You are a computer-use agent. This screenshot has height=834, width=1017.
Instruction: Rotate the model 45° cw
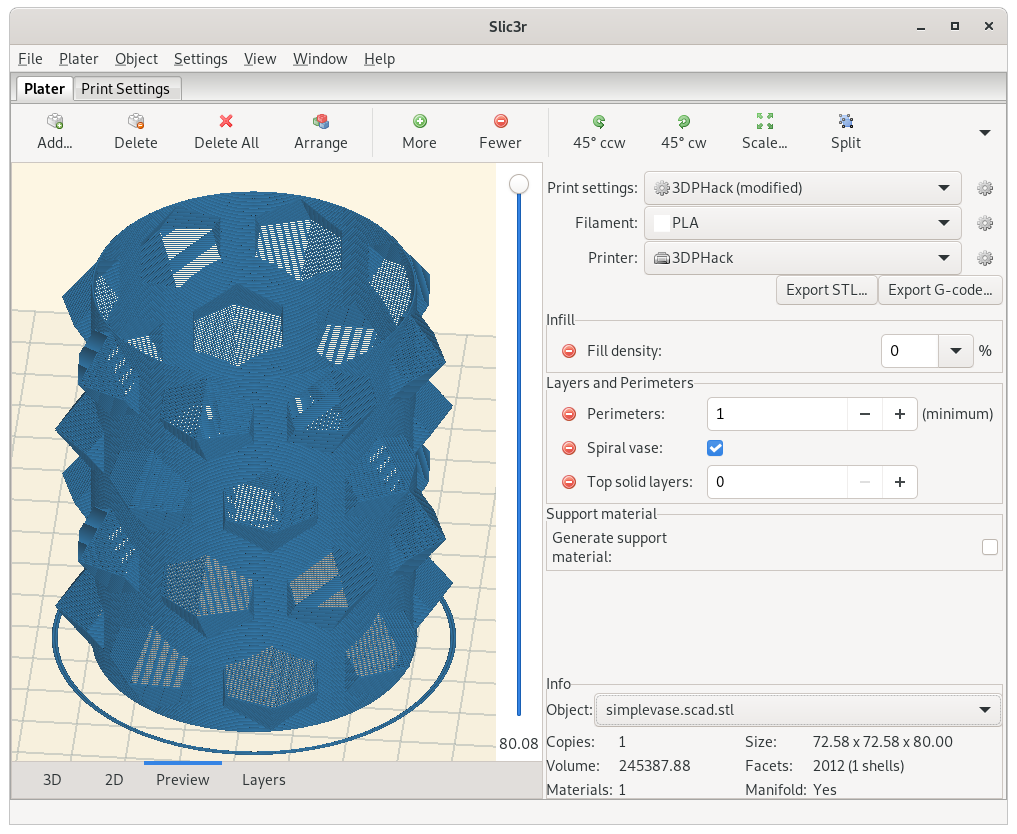click(683, 121)
